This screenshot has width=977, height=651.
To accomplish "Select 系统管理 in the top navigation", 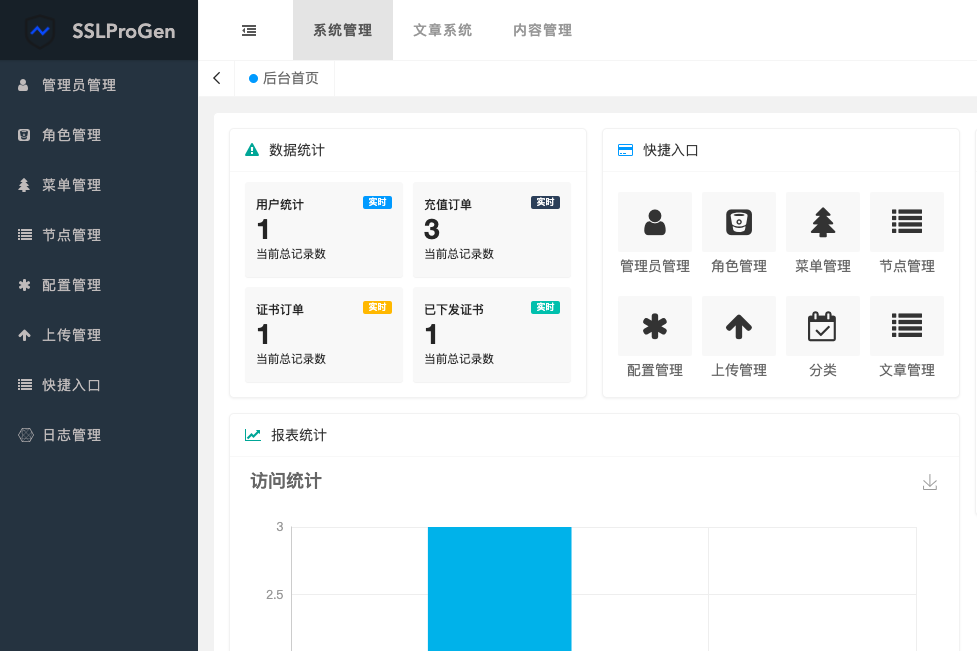I will (x=342, y=30).
